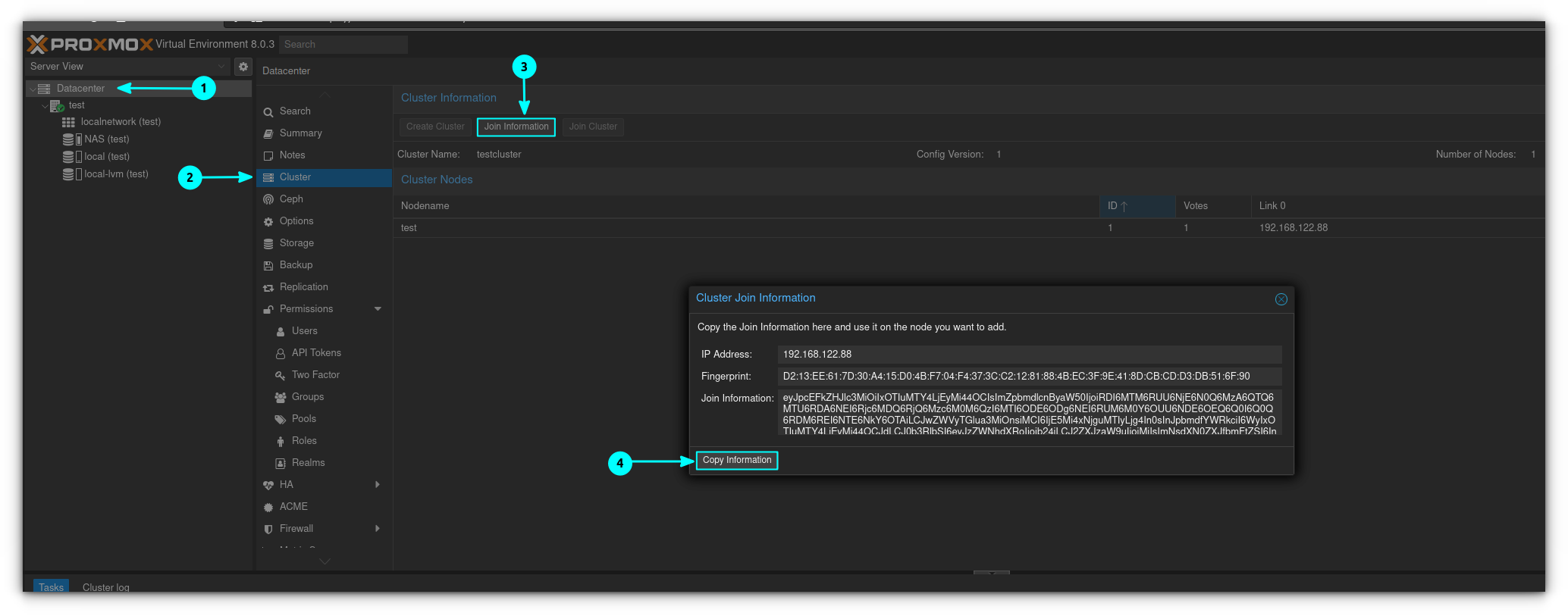1568x616 pixels.
Task: Click the HA heartbeat icon
Action: coord(268,486)
